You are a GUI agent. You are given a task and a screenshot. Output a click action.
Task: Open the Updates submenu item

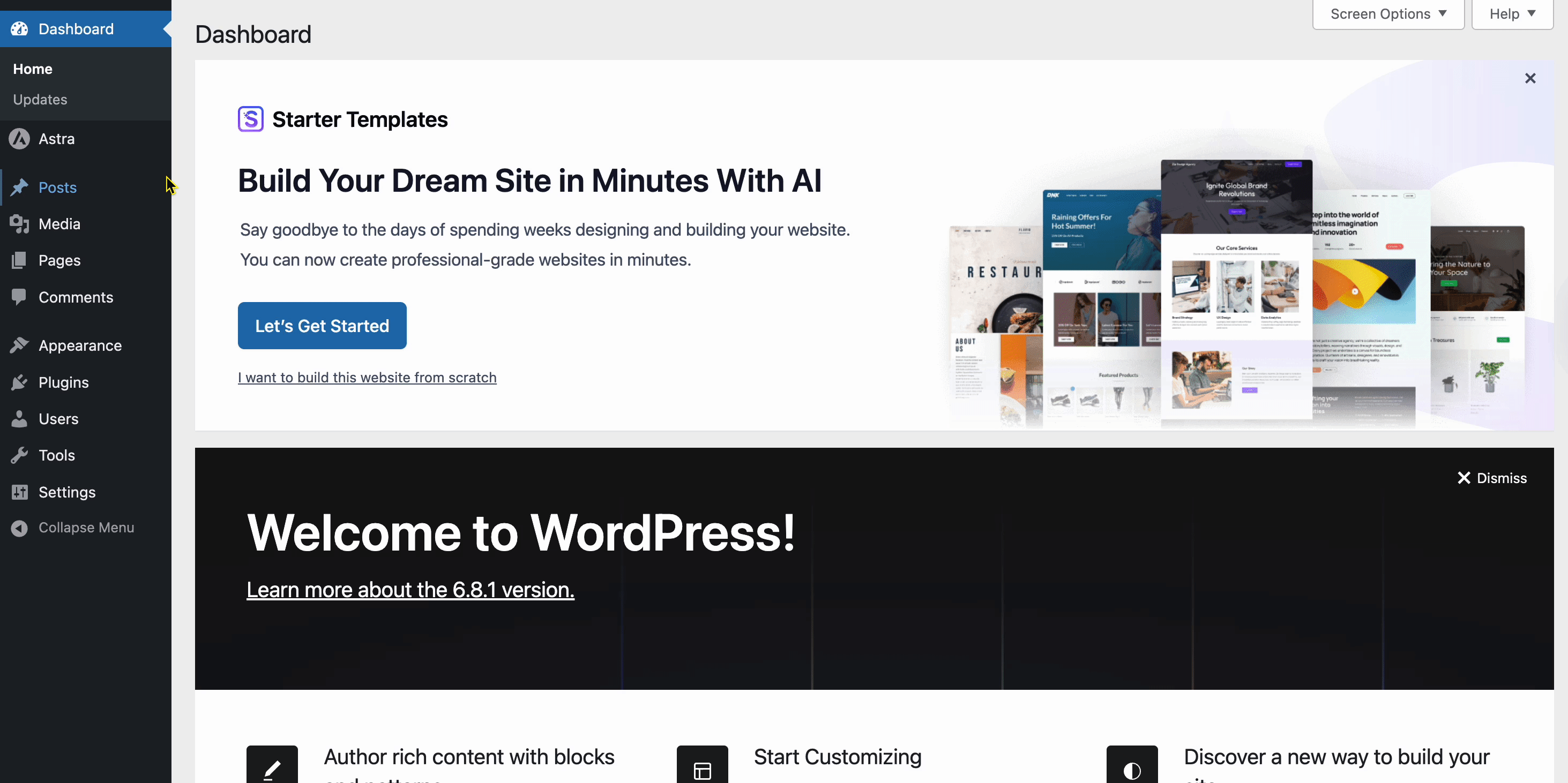tap(40, 99)
